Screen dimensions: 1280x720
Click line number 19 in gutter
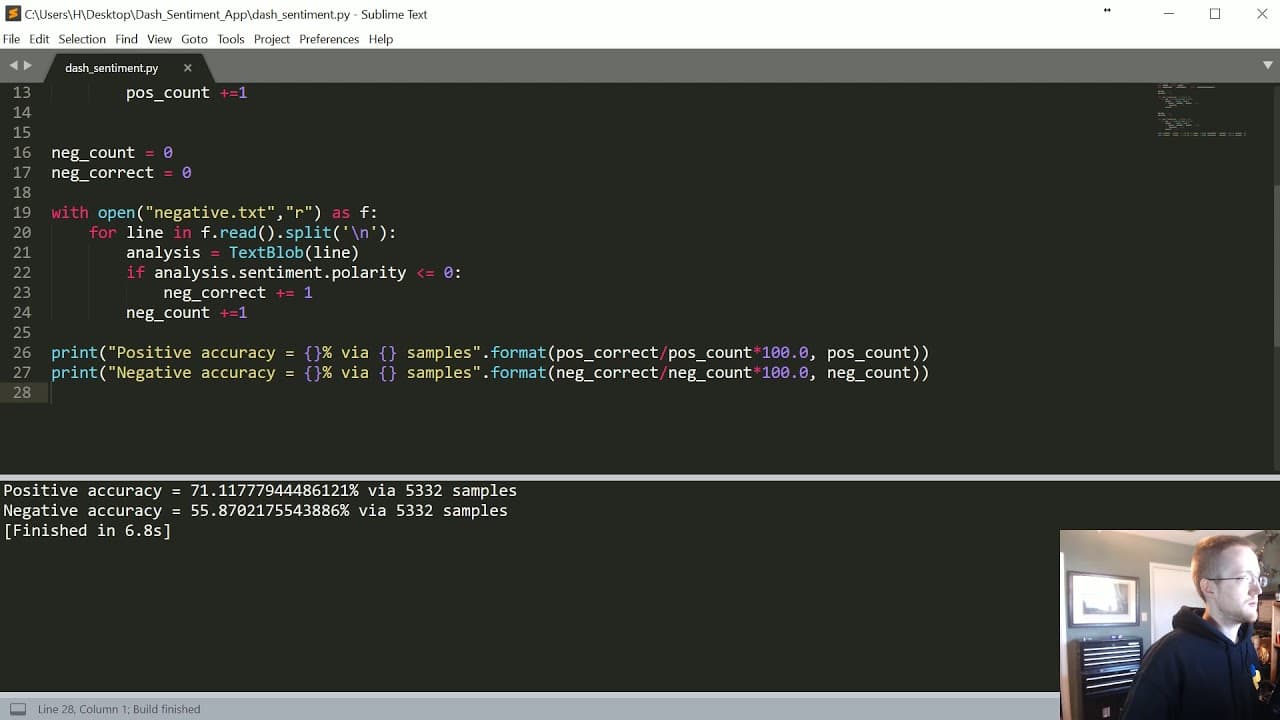[22, 212]
